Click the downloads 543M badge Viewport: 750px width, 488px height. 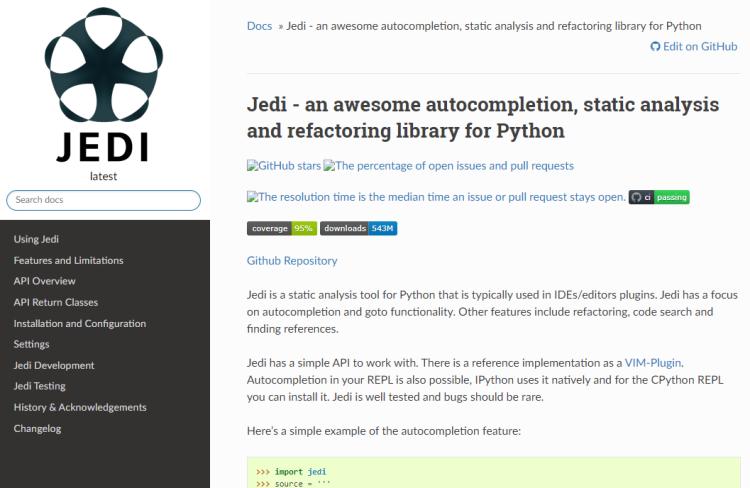(x=359, y=229)
